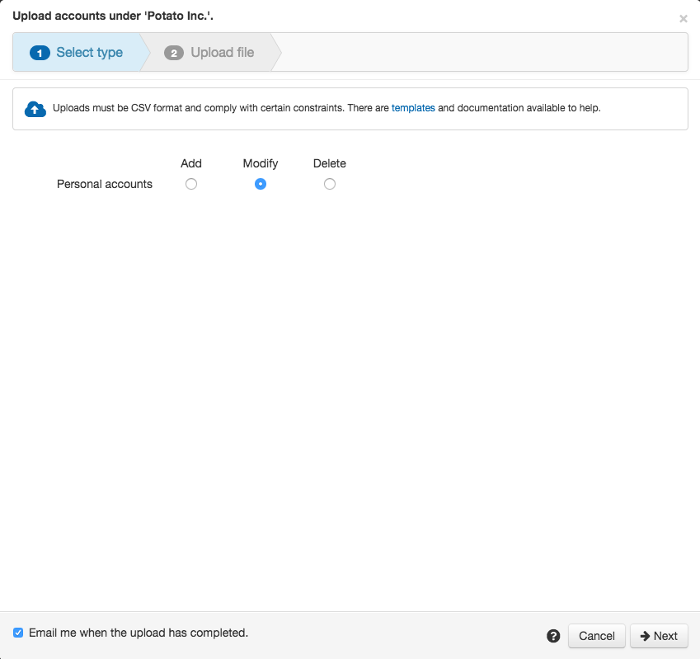Choose the Modify radio for Personal accounts

point(260,184)
